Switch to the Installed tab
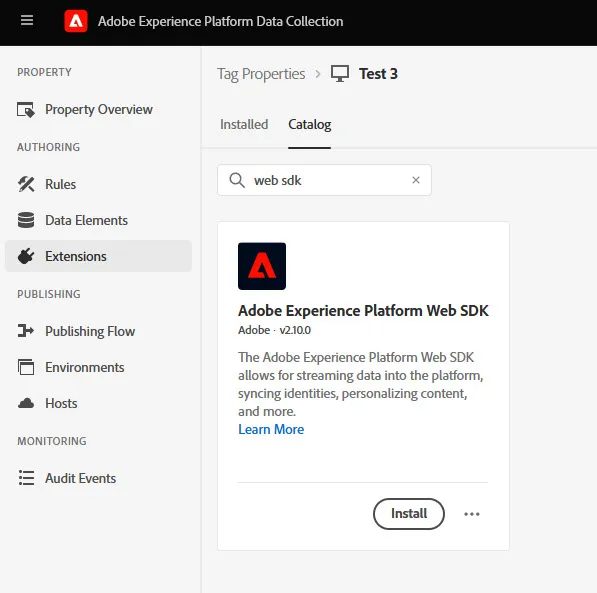Image resolution: width=597 pixels, height=593 pixels. pos(244,125)
